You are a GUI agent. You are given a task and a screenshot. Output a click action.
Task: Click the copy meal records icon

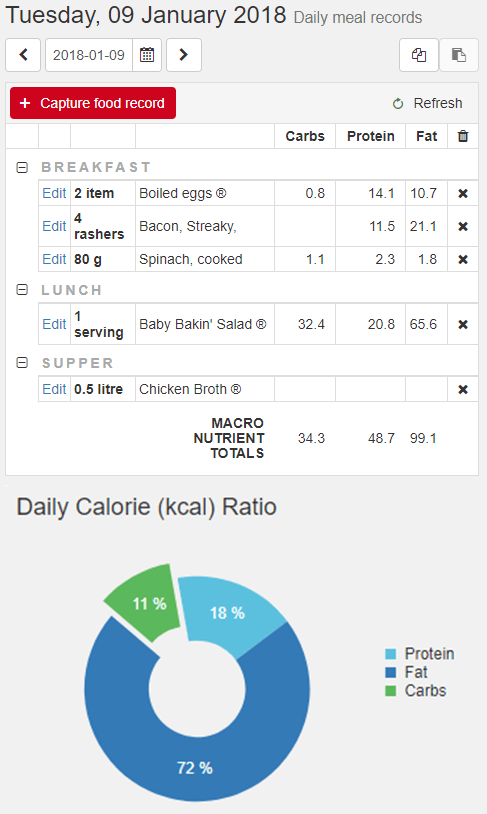[419, 55]
